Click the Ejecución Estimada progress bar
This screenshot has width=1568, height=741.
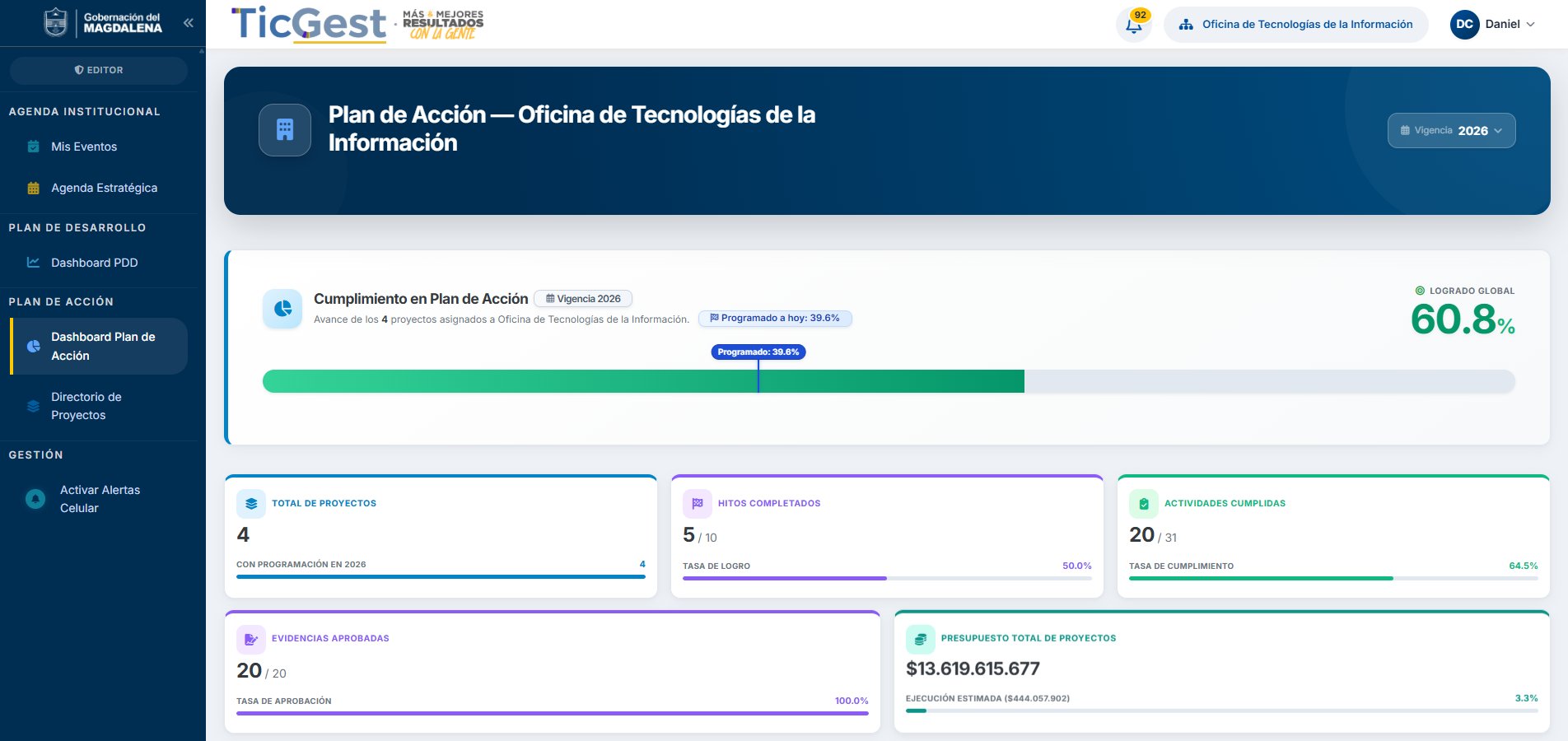(x=1222, y=711)
